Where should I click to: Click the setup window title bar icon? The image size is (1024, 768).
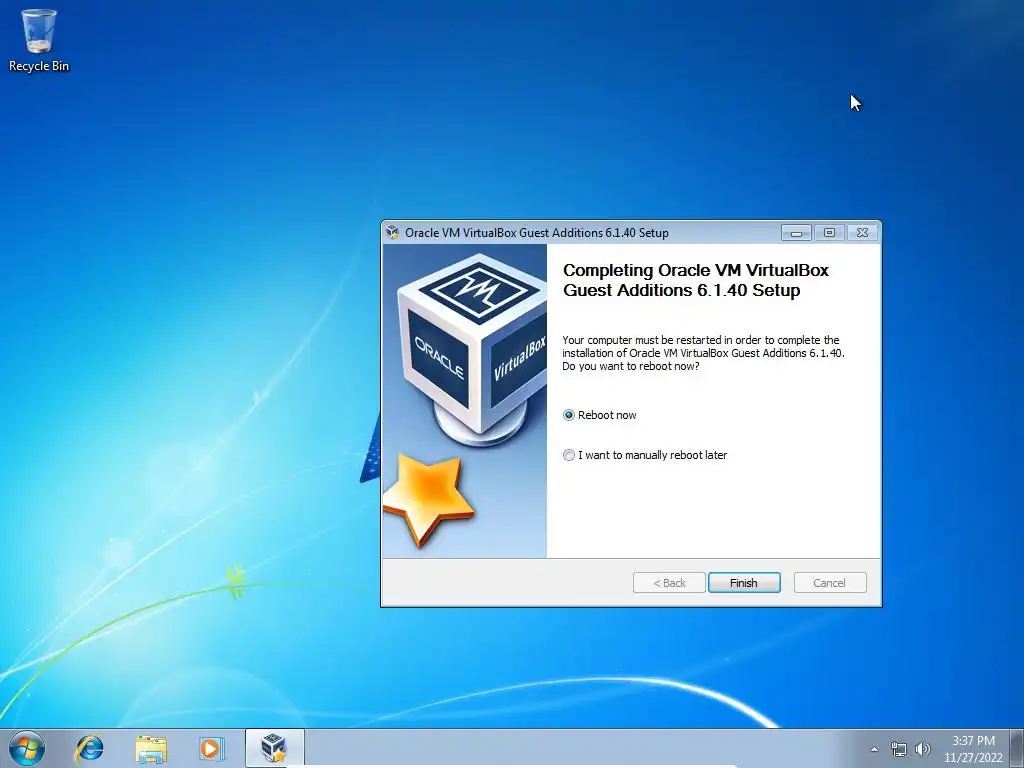[x=392, y=232]
